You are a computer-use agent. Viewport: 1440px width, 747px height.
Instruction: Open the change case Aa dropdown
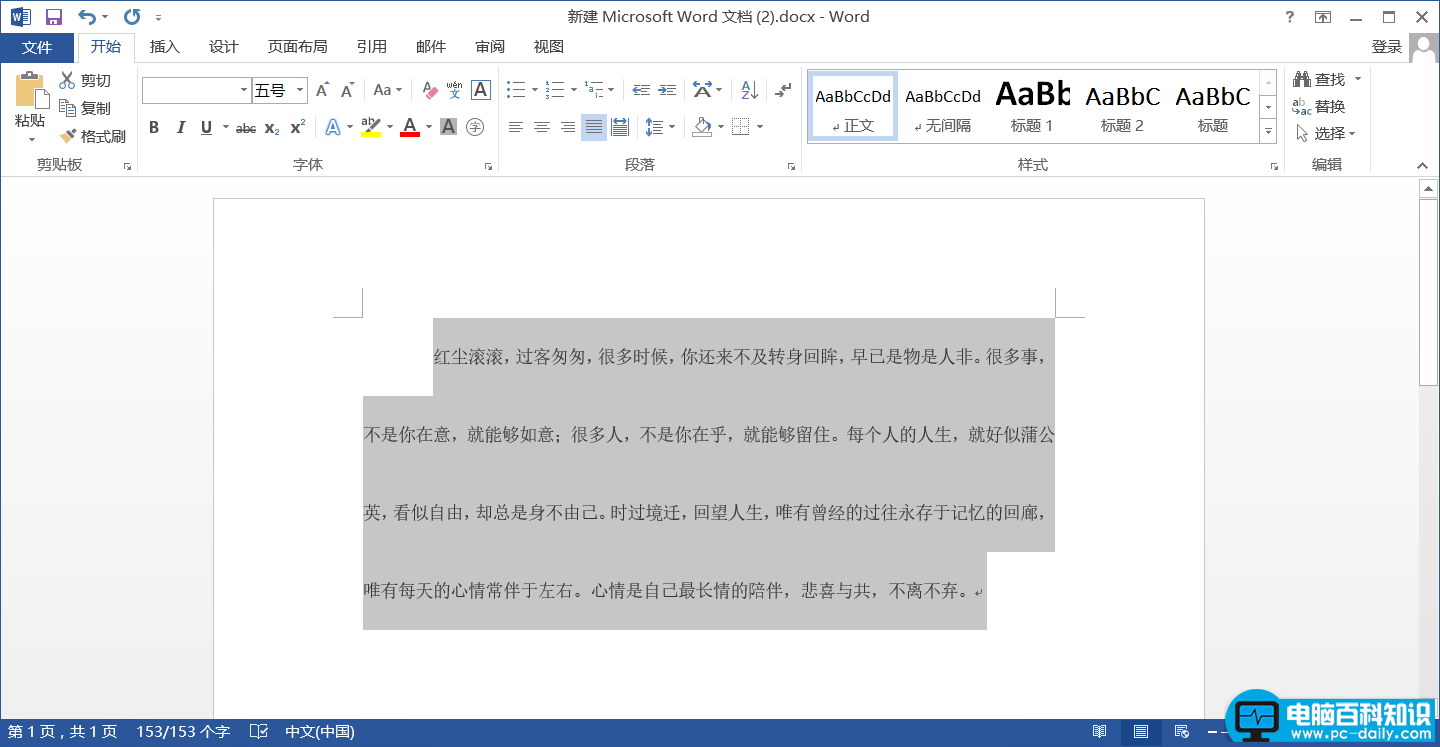387,90
